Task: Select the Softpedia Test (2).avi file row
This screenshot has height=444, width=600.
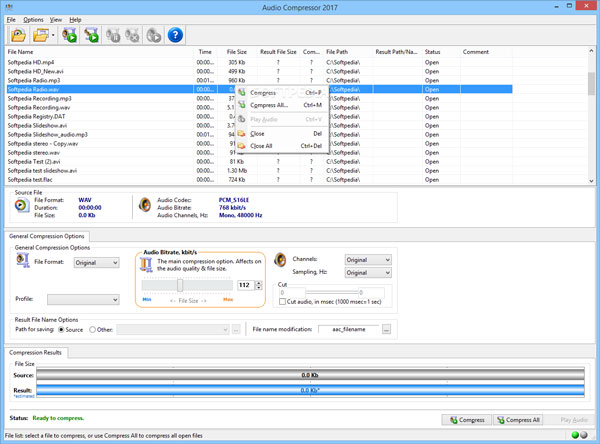Action: point(259,162)
